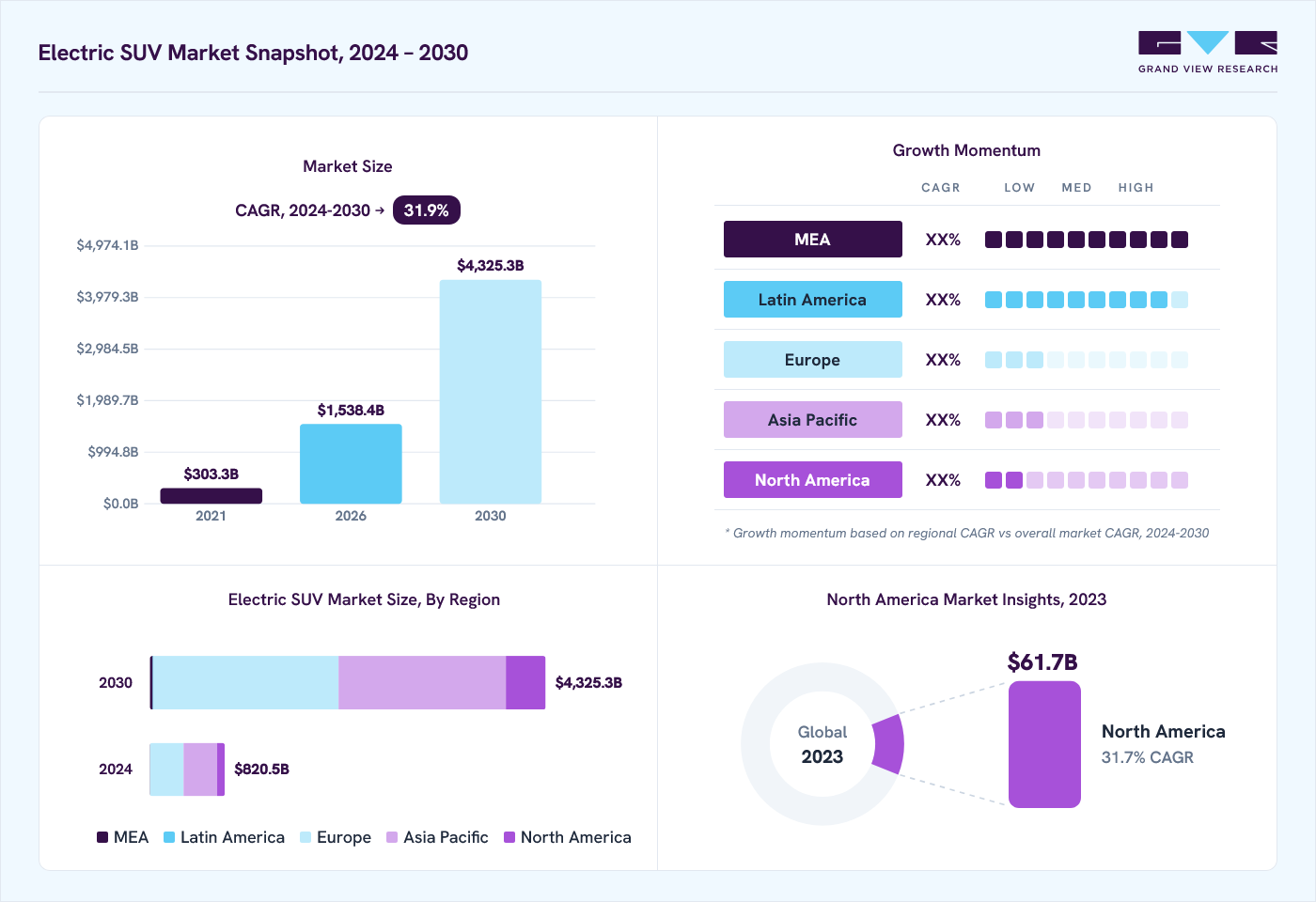
Task: Click the Europe legend color swatch
Action: (x=305, y=837)
